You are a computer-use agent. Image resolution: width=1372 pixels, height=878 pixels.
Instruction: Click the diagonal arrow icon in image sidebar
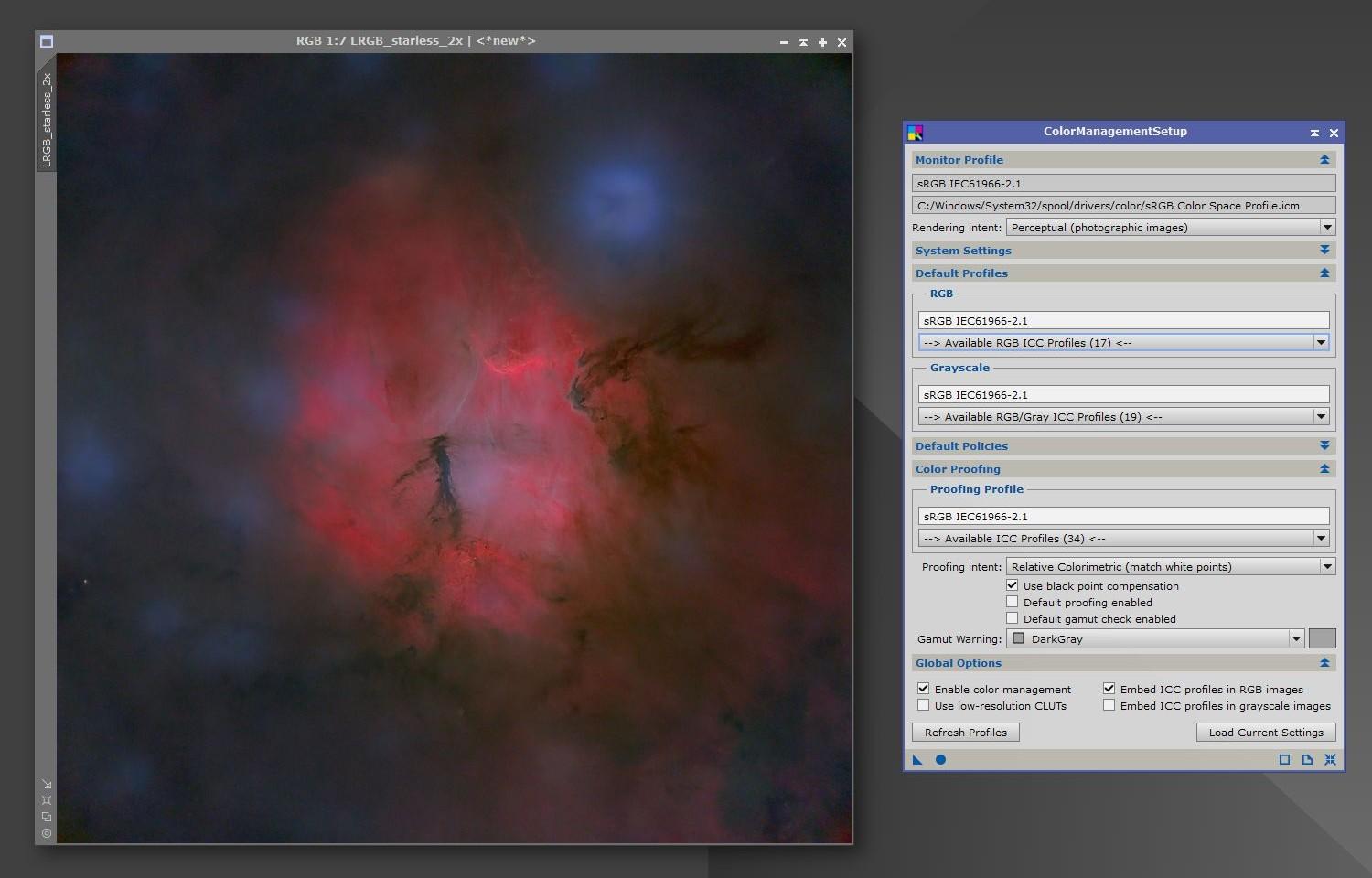click(47, 784)
